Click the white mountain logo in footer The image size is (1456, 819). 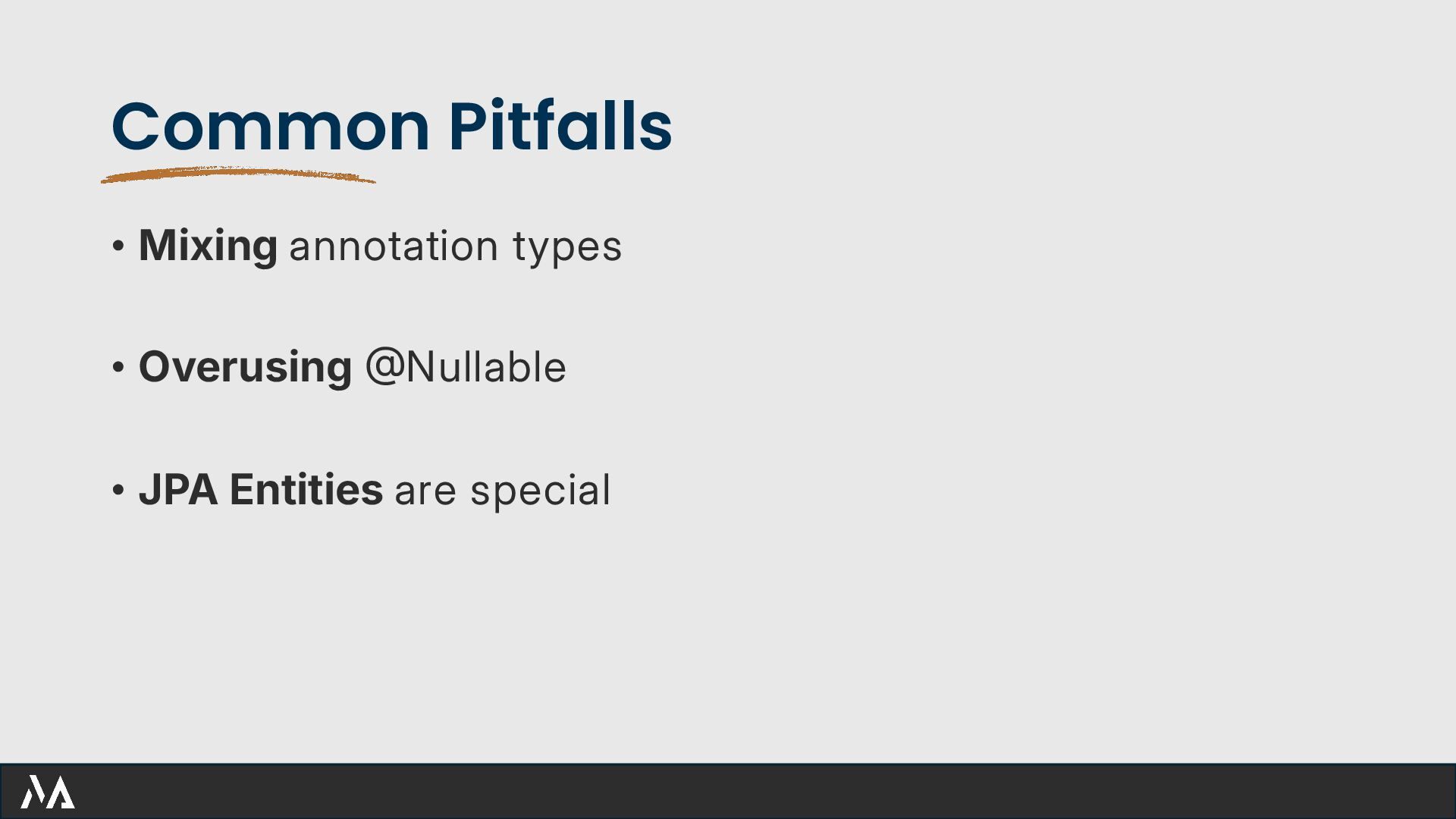tap(48, 792)
